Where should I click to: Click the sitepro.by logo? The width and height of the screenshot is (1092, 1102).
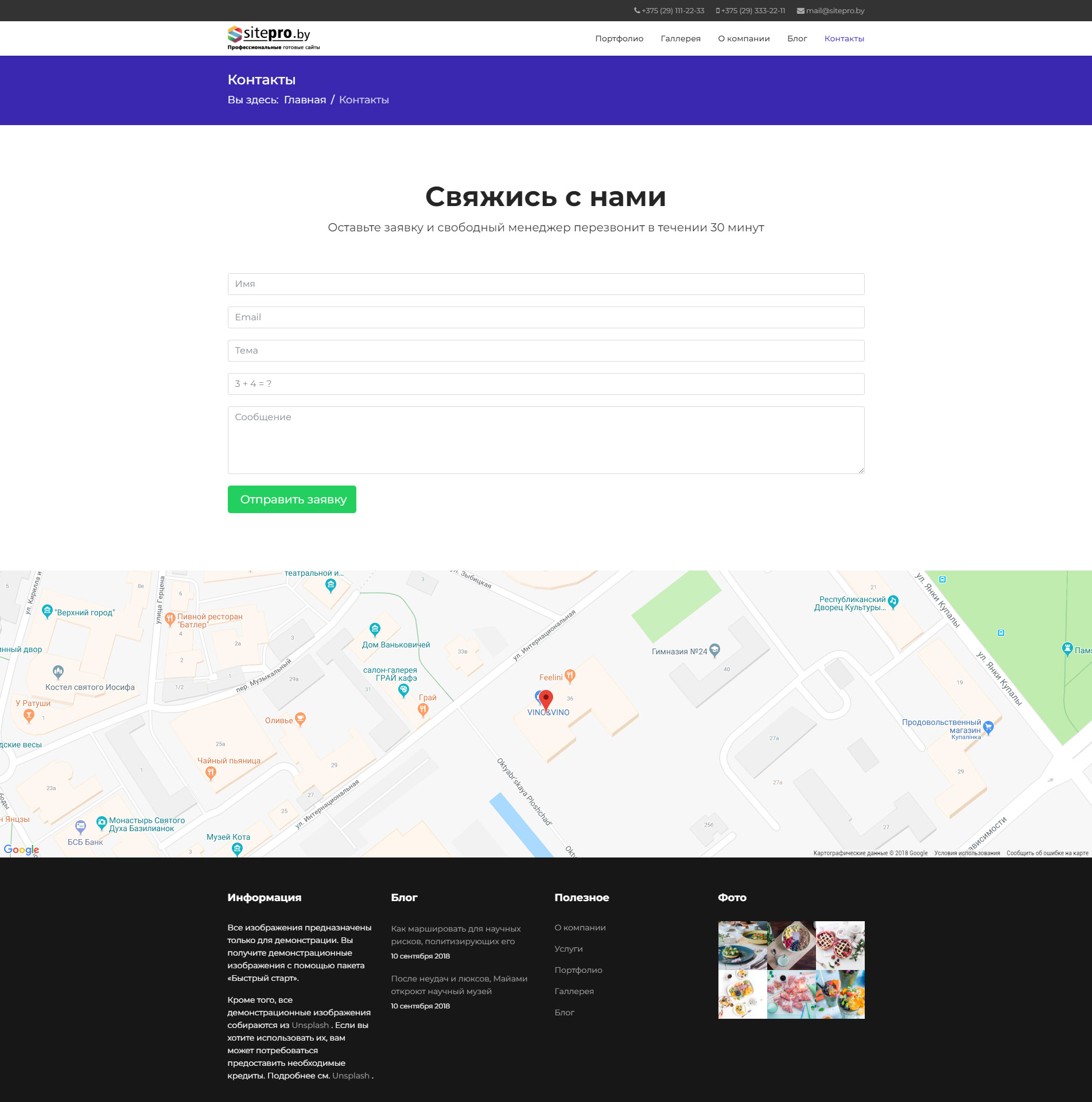pos(273,38)
